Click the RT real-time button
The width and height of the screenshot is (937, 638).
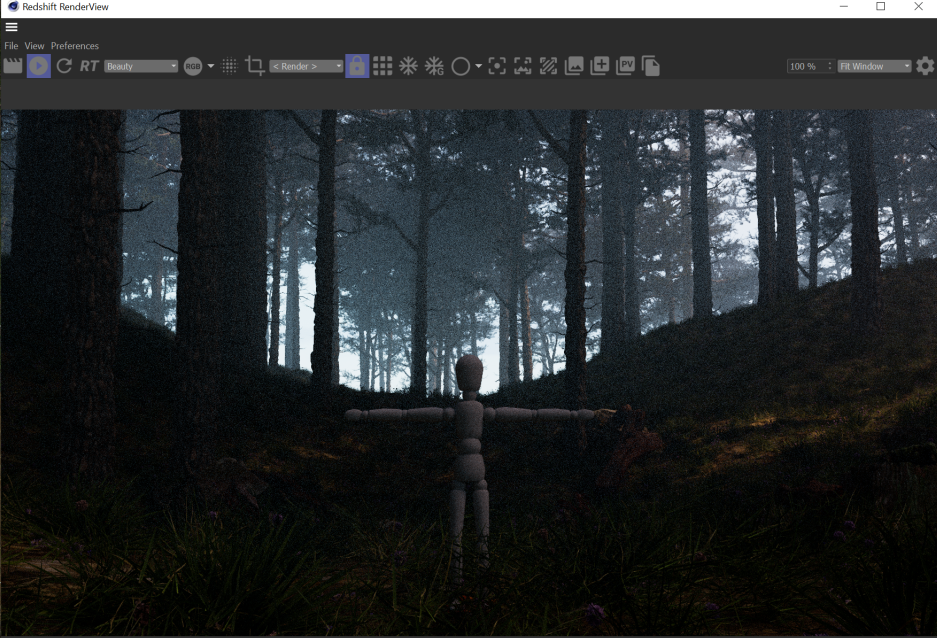point(89,66)
